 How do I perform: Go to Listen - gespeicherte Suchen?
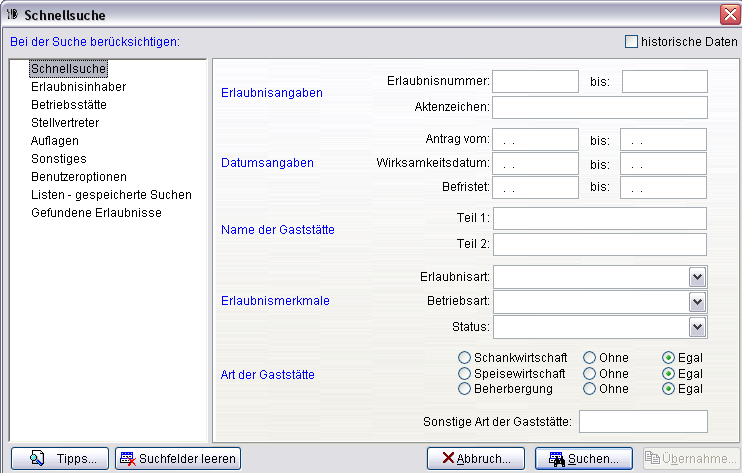[111, 195]
